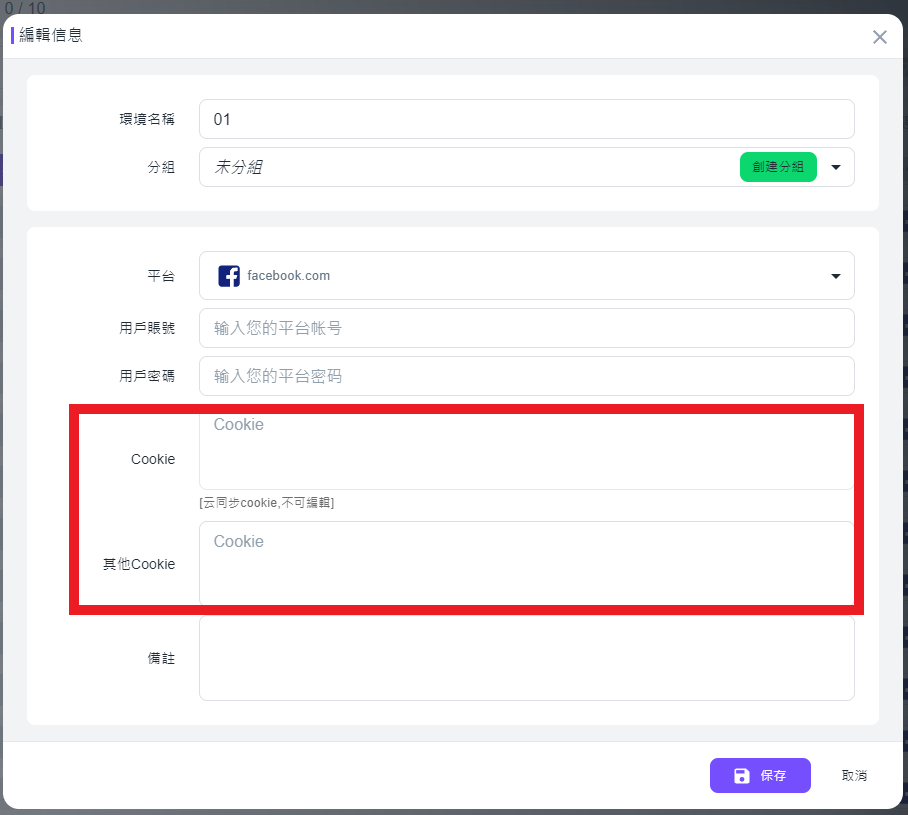Screen dimensions: 908x815
Task: Click the 用戶密碼 password input
Action: pos(527,375)
